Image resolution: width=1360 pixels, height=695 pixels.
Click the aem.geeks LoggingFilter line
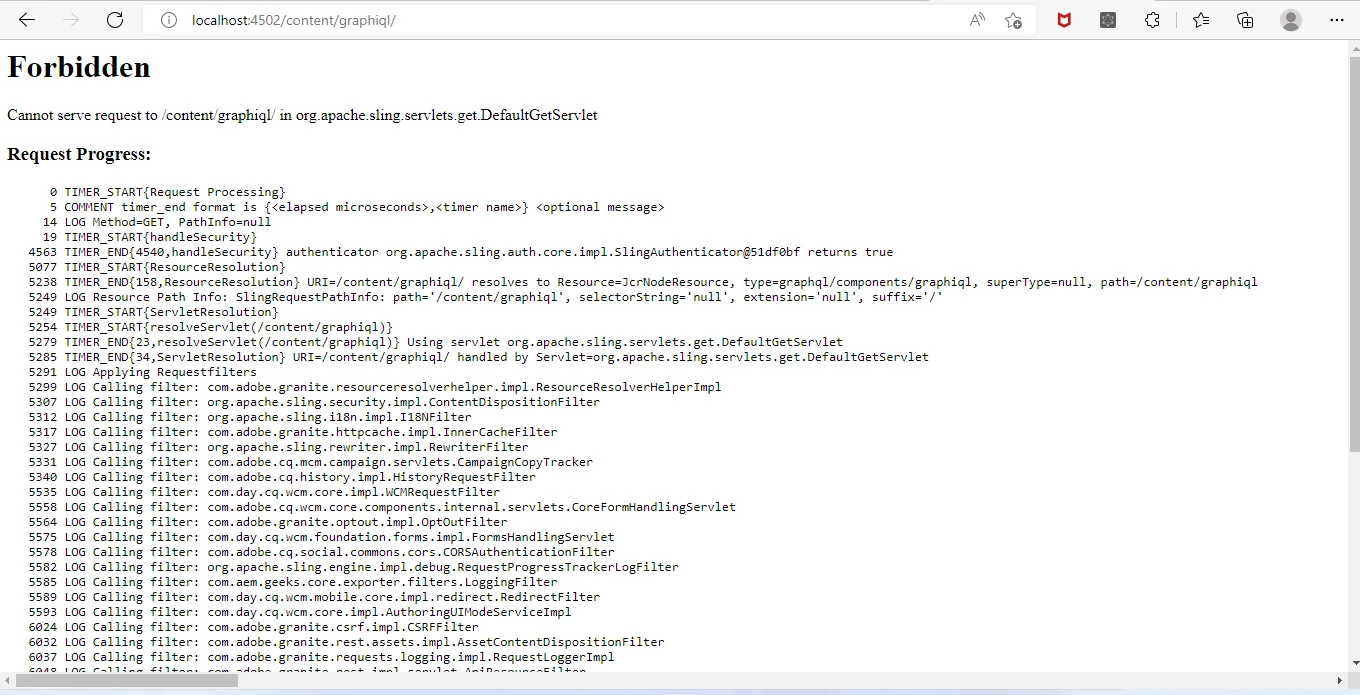(x=293, y=582)
